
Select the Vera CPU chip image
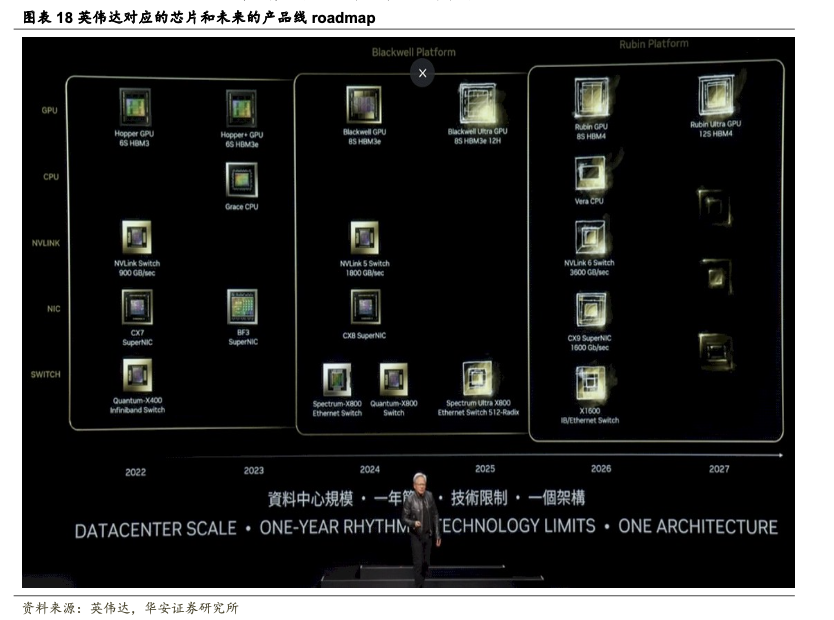coord(590,173)
